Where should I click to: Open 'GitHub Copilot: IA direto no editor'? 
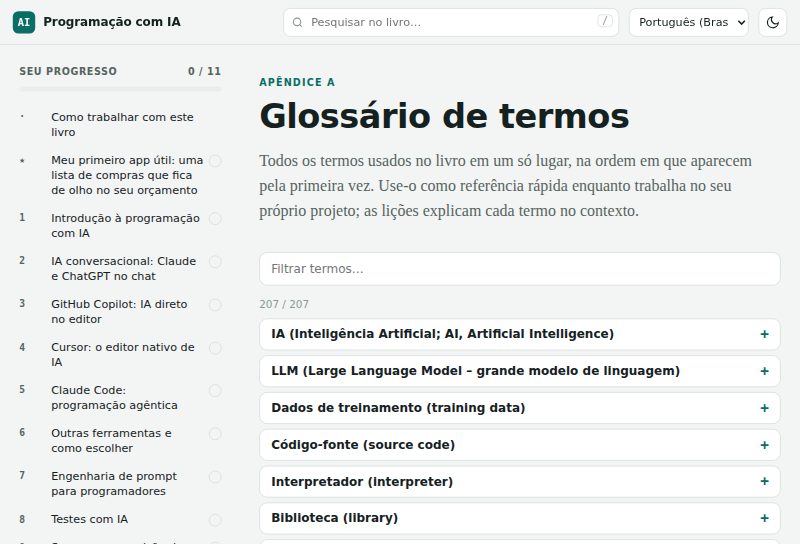(119, 311)
